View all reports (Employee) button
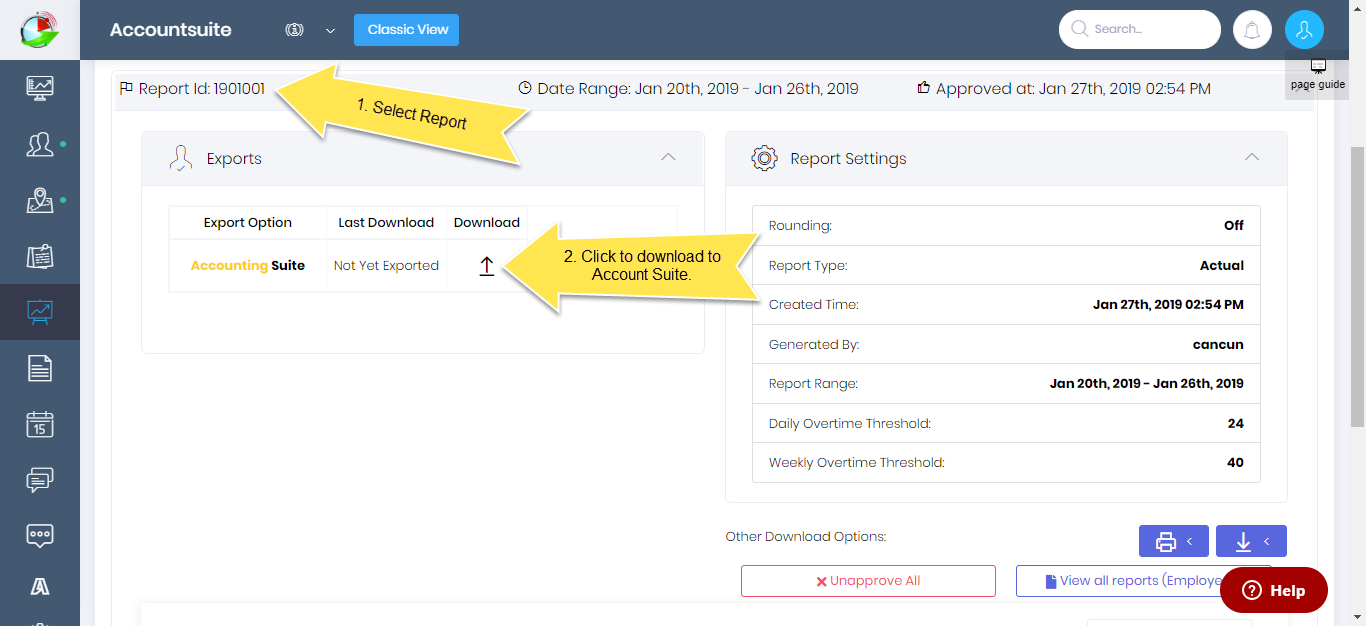The width and height of the screenshot is (1366, 626). click(x=1144, y=581)
